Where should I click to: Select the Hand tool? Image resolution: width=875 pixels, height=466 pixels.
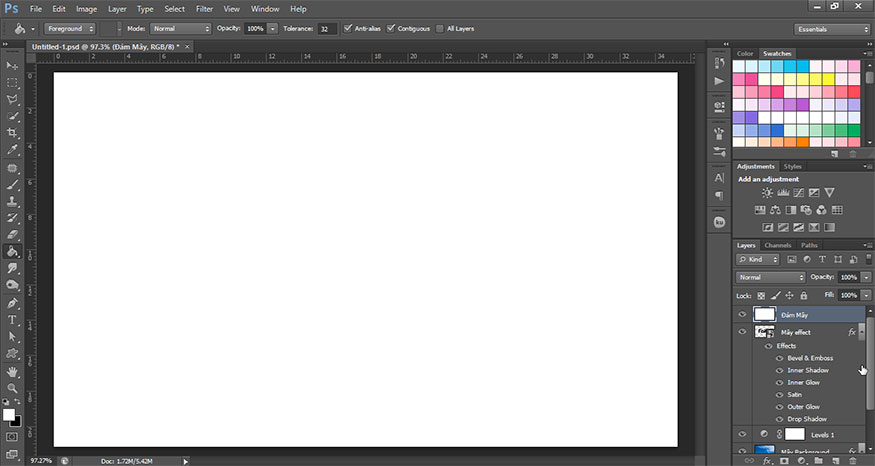(x=12, y=372)
